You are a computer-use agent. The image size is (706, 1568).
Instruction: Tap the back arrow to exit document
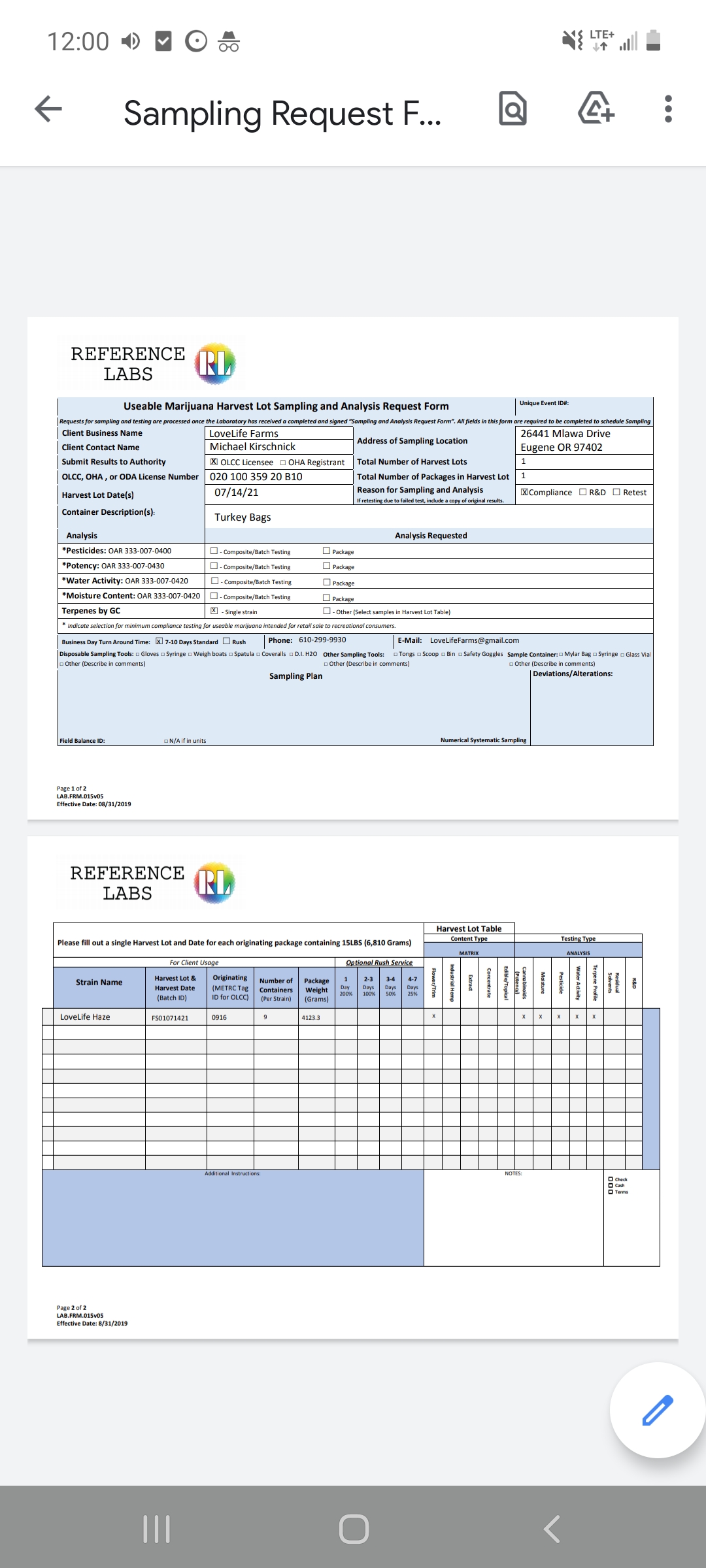[x=48, y=109]
